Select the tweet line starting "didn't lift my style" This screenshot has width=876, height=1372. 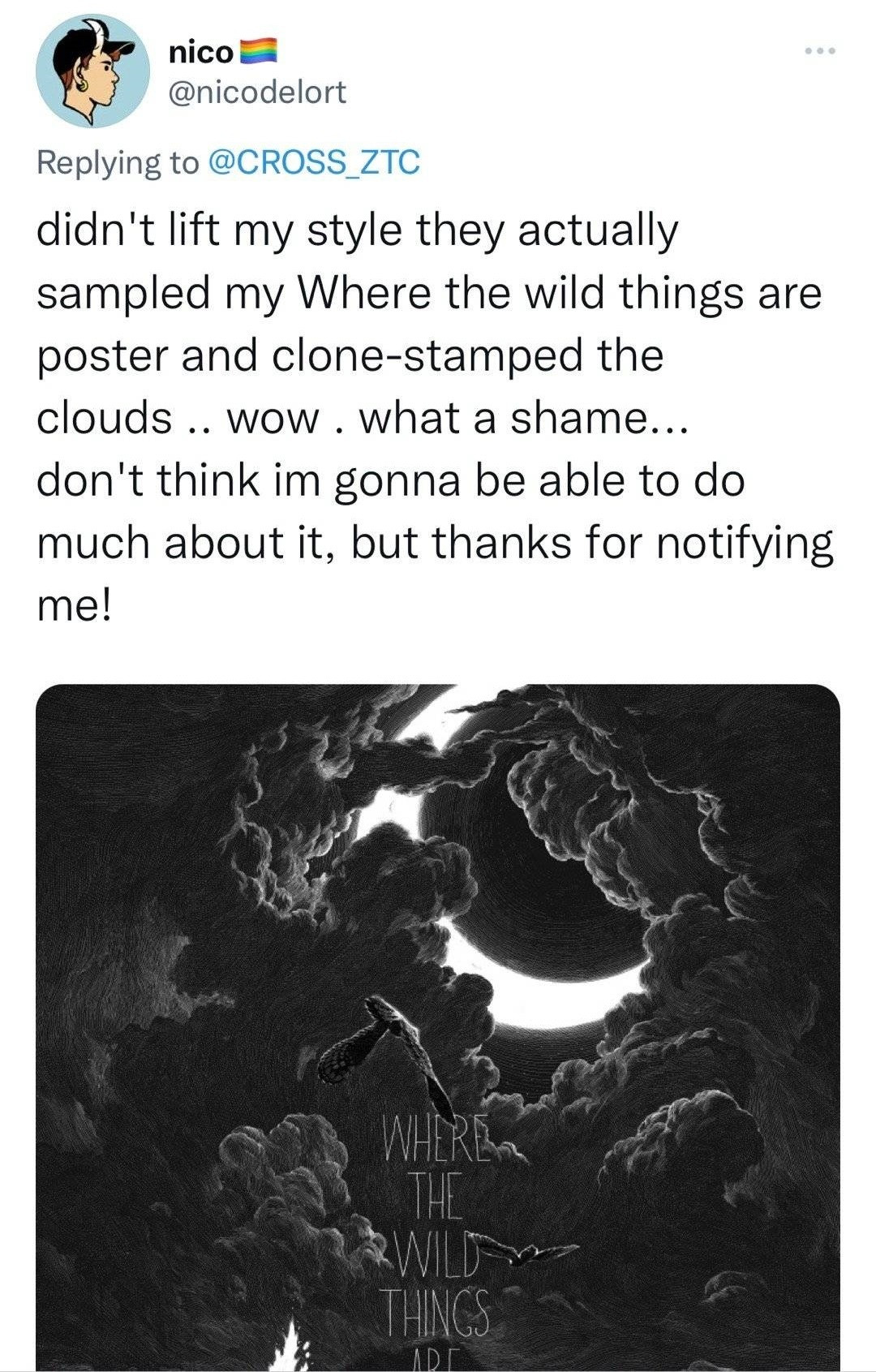click(x=357, y=231)
